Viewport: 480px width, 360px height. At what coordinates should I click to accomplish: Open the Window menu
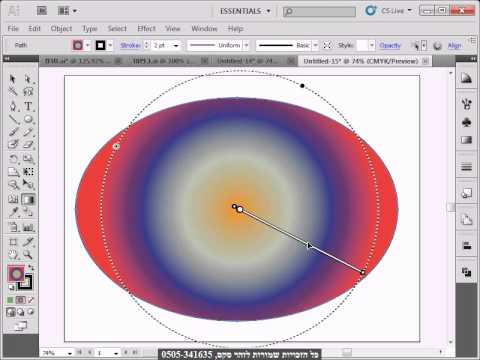coord(204,29)
